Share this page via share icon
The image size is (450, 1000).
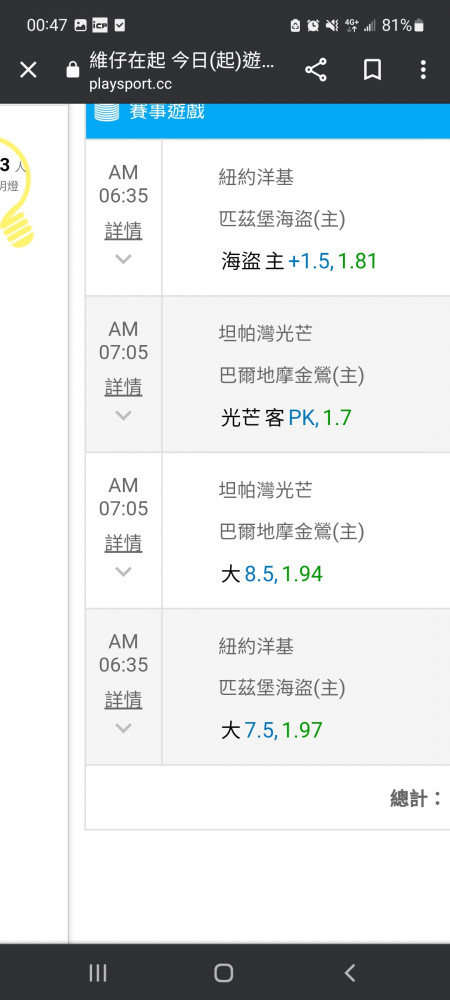tap(316, 70)
